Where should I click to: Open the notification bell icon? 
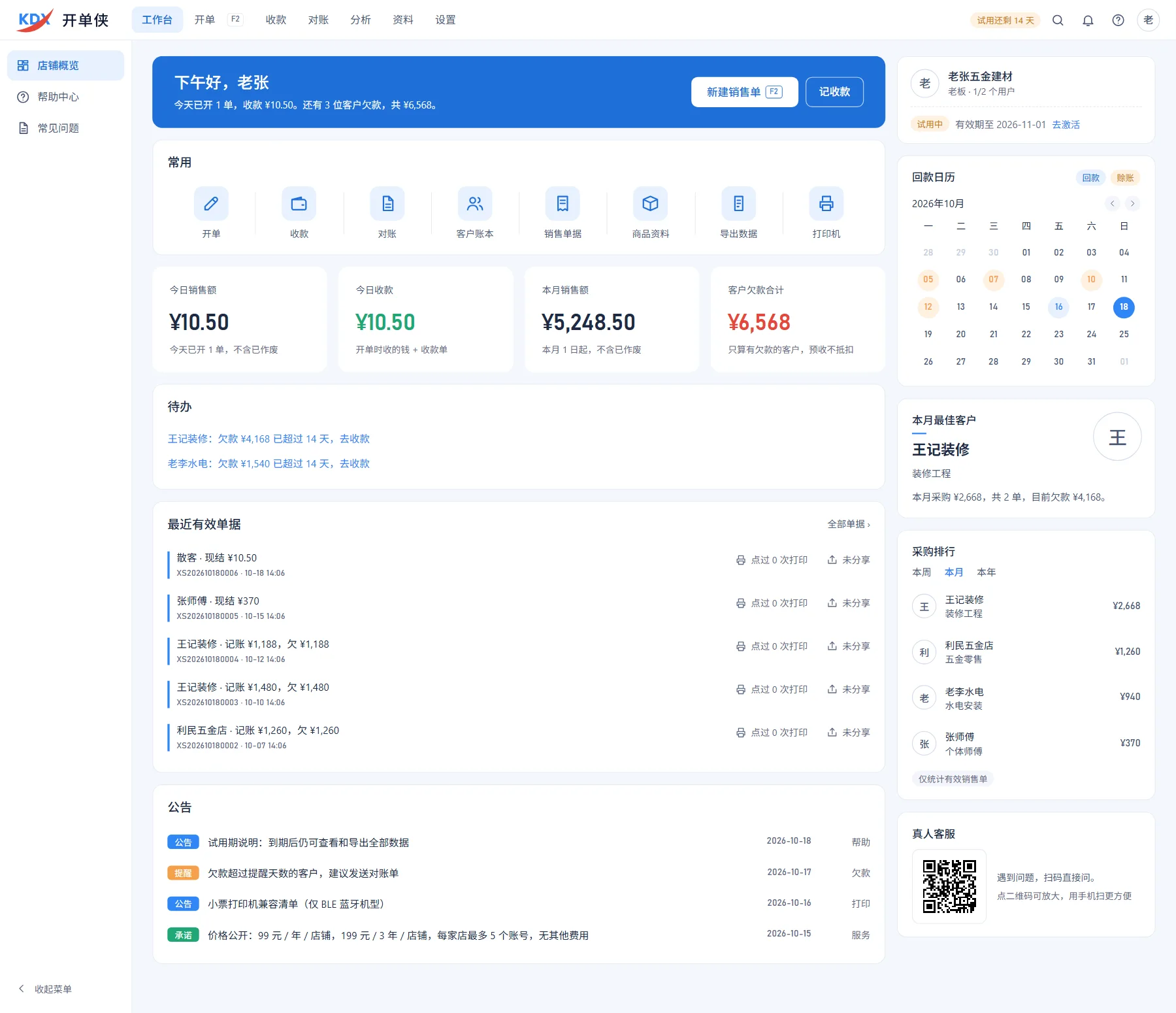pos(1088,20)
